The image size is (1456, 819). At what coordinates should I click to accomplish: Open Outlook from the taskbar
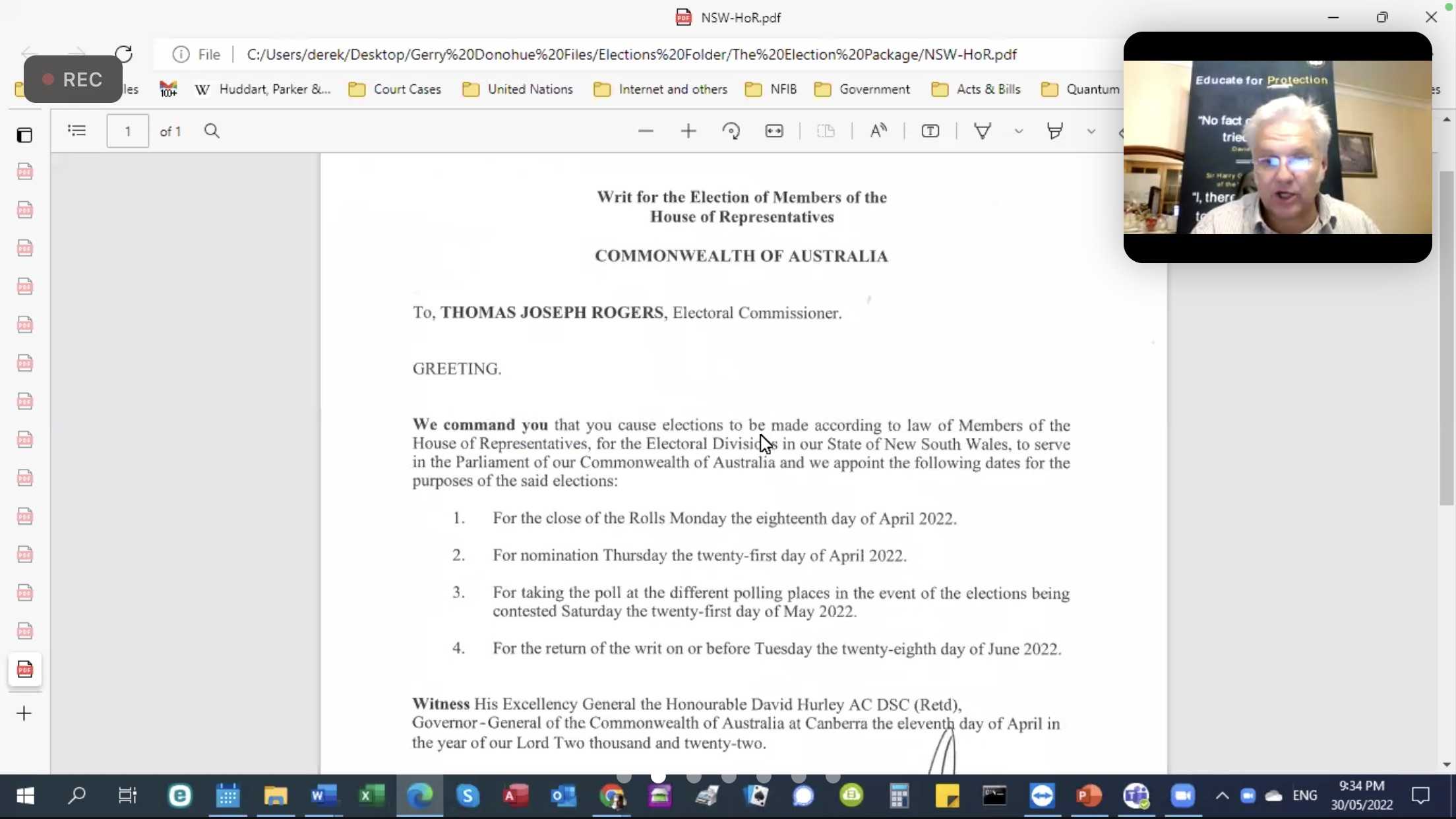[564, 797]
